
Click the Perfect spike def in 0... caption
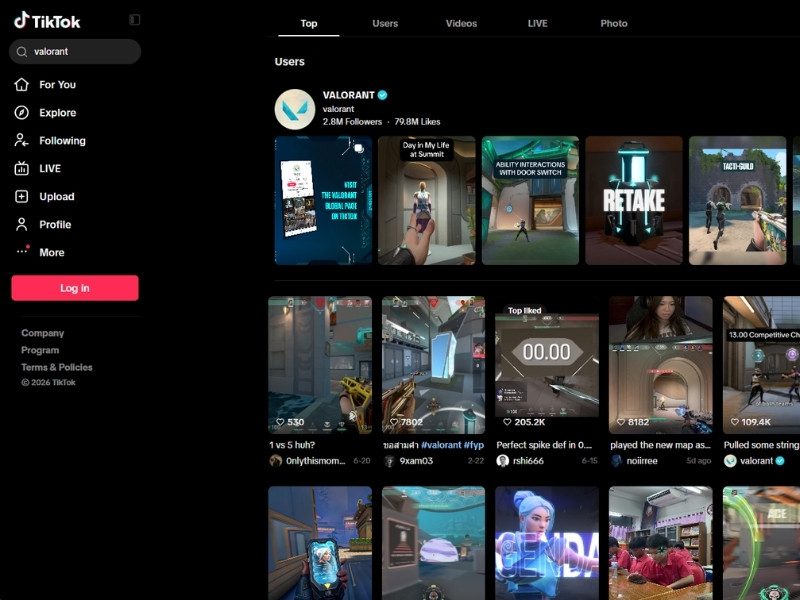(544, 445)
